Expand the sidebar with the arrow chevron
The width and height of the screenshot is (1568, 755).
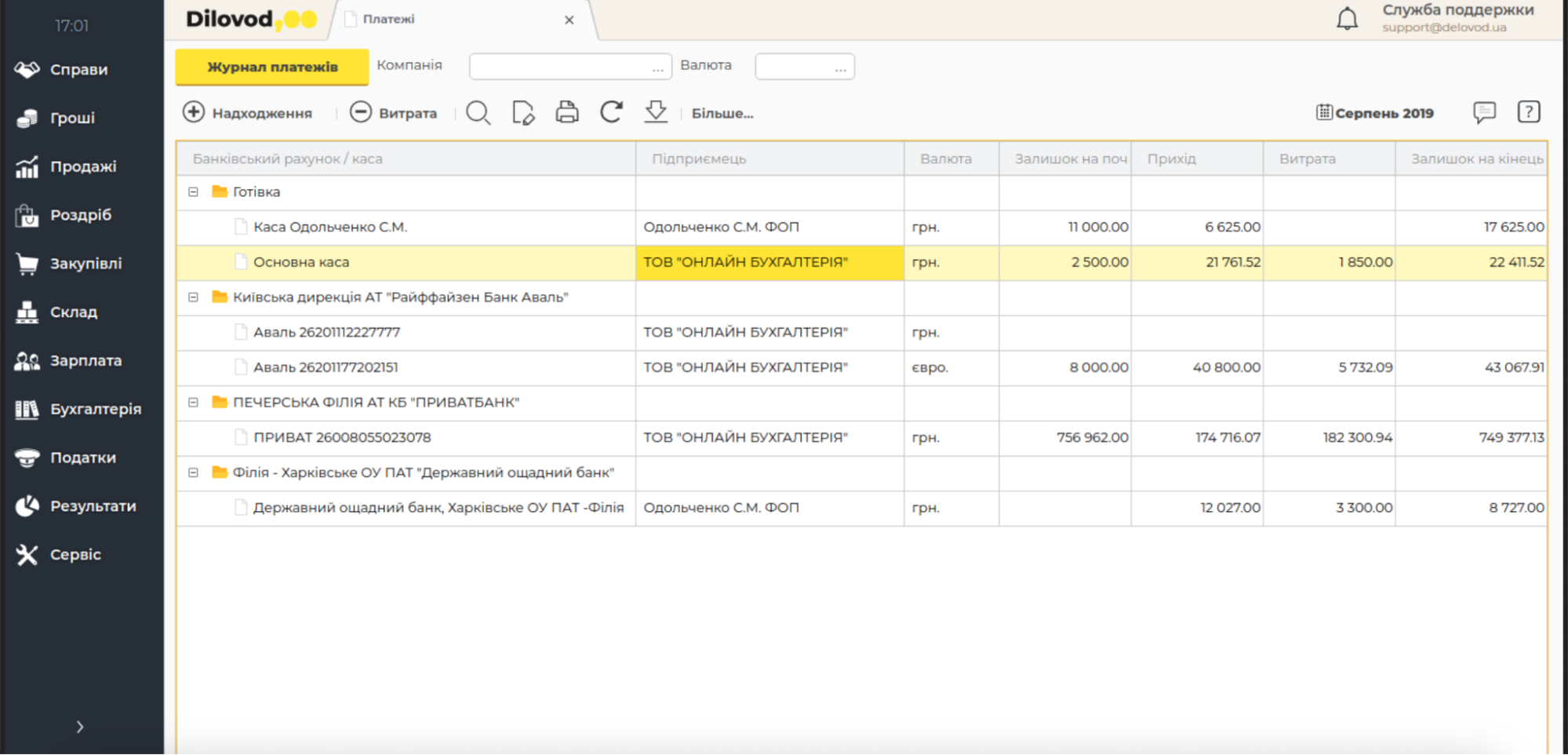(x=80, y=728)
